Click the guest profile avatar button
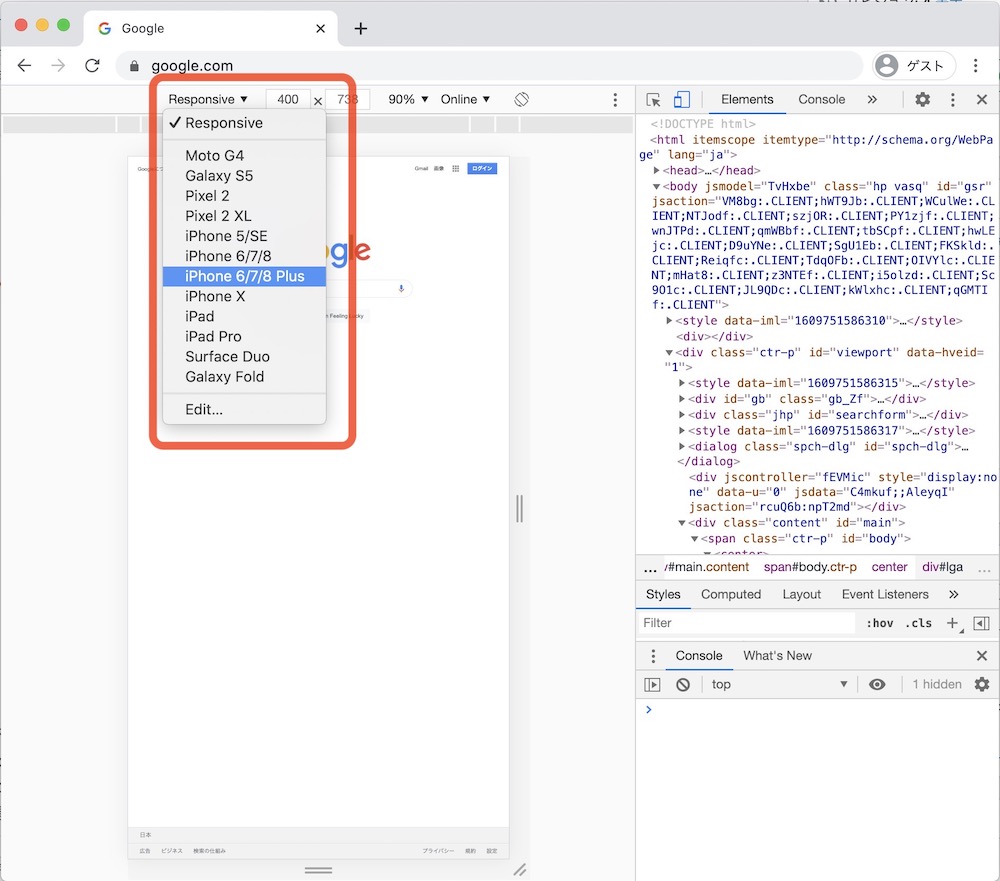1000x881 pixels. [914, 66]
